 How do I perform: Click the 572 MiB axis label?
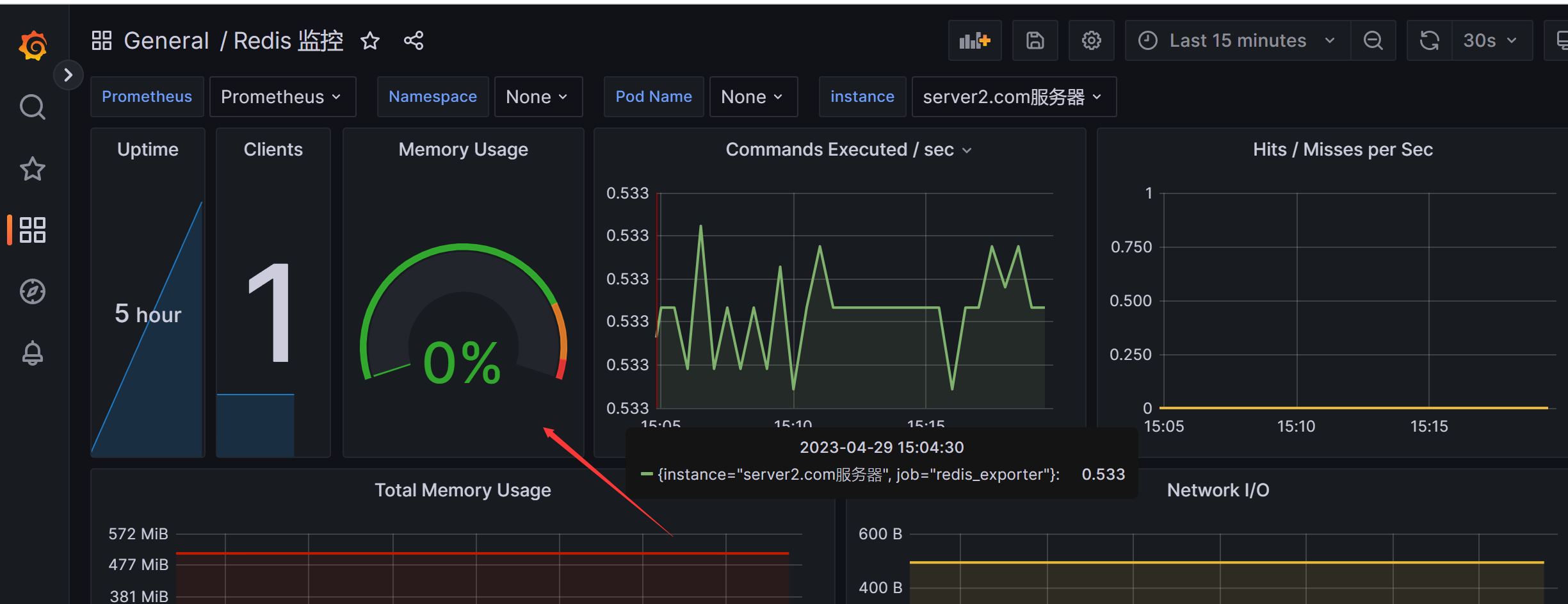point(138,534)
